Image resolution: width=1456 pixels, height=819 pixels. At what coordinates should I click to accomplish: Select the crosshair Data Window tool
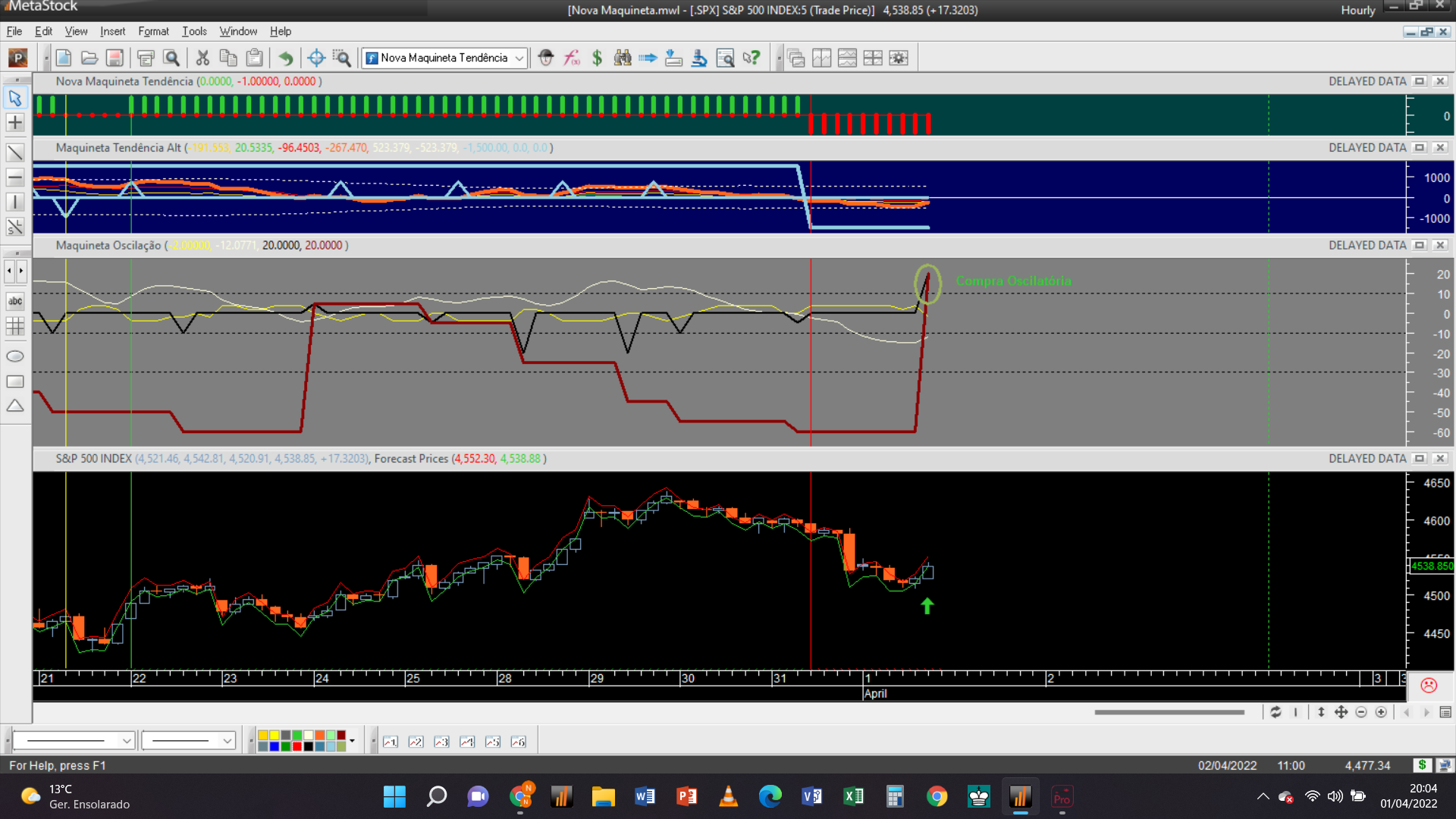tap(316, 58)
